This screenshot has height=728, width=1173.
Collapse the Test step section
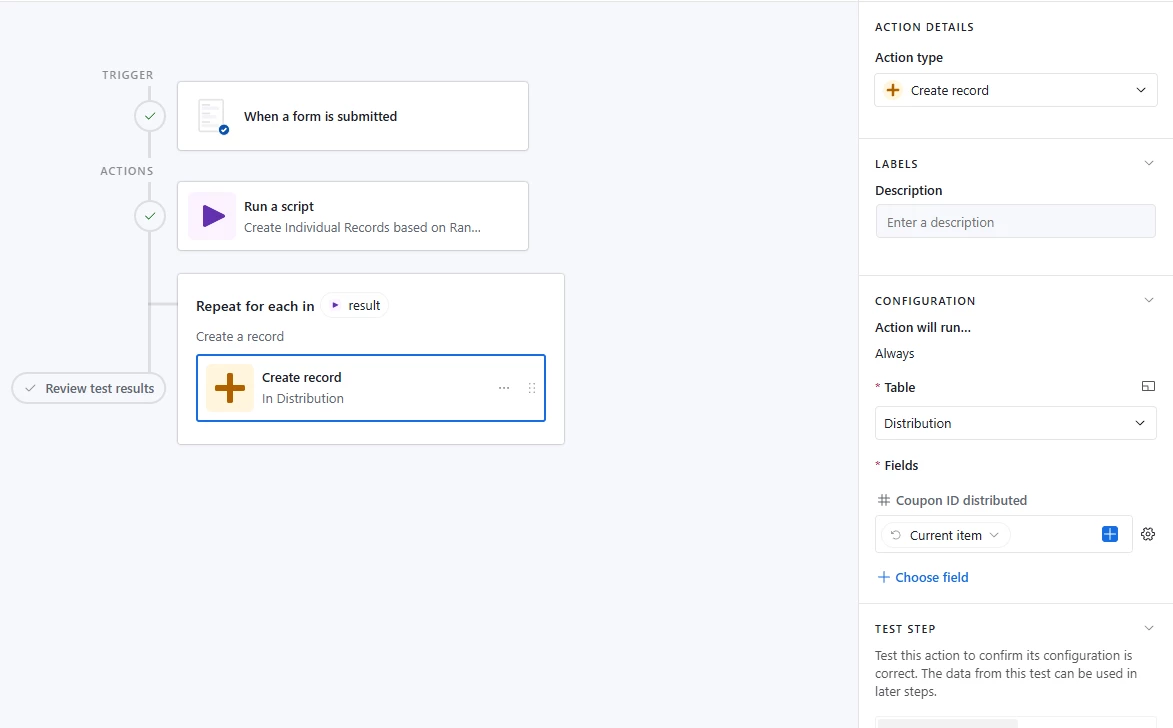pyautogui.click(x=1149, y=628)
